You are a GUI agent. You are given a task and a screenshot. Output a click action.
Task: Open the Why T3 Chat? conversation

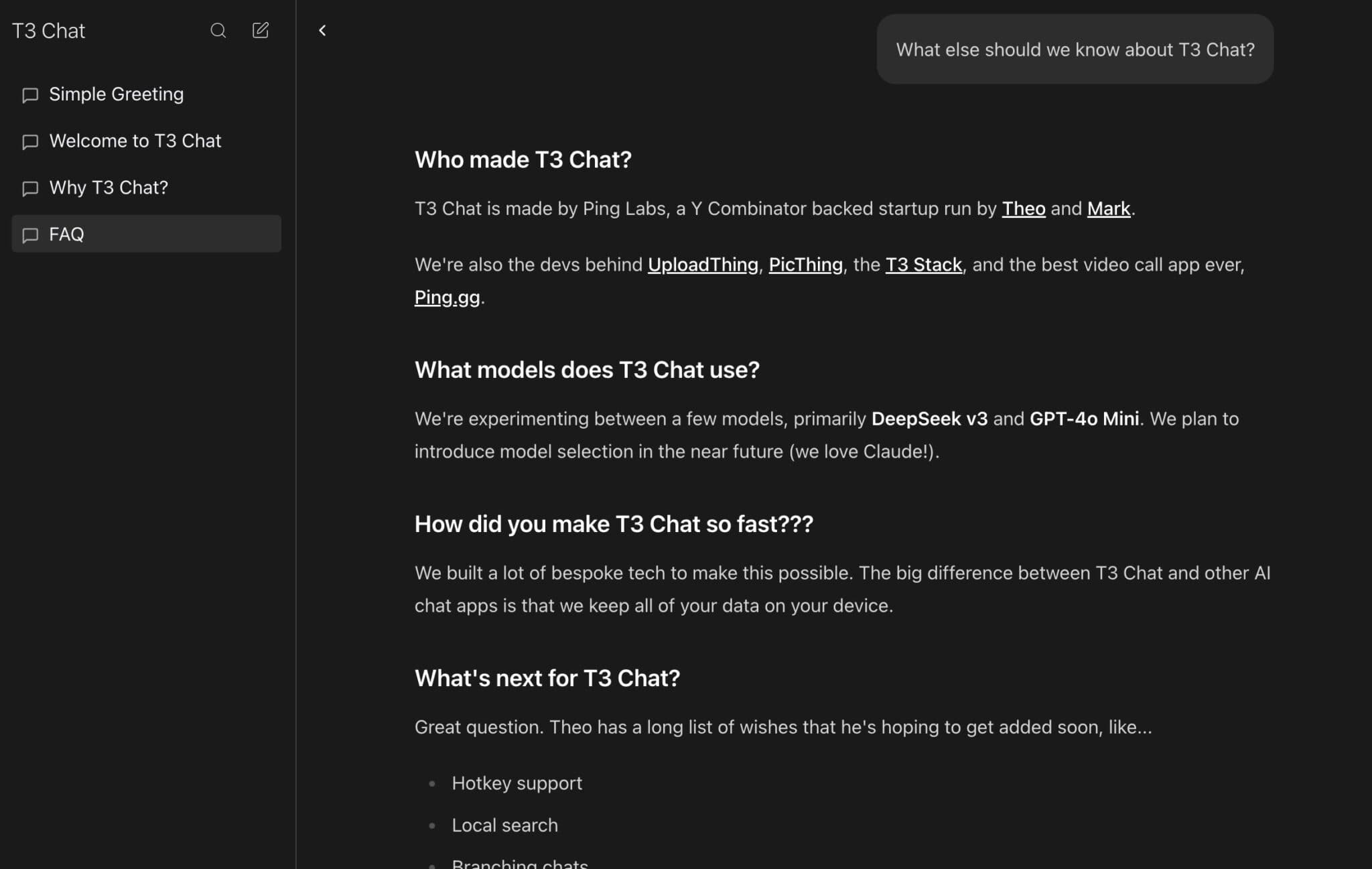(x=109, y=188)
